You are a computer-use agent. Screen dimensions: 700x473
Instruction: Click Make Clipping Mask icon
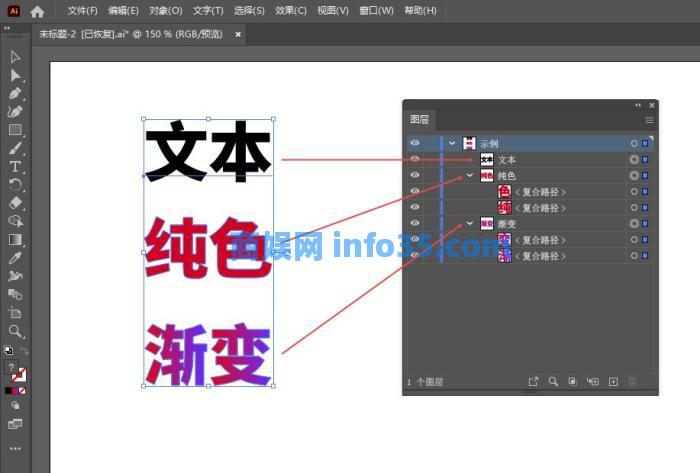(572, 382)
